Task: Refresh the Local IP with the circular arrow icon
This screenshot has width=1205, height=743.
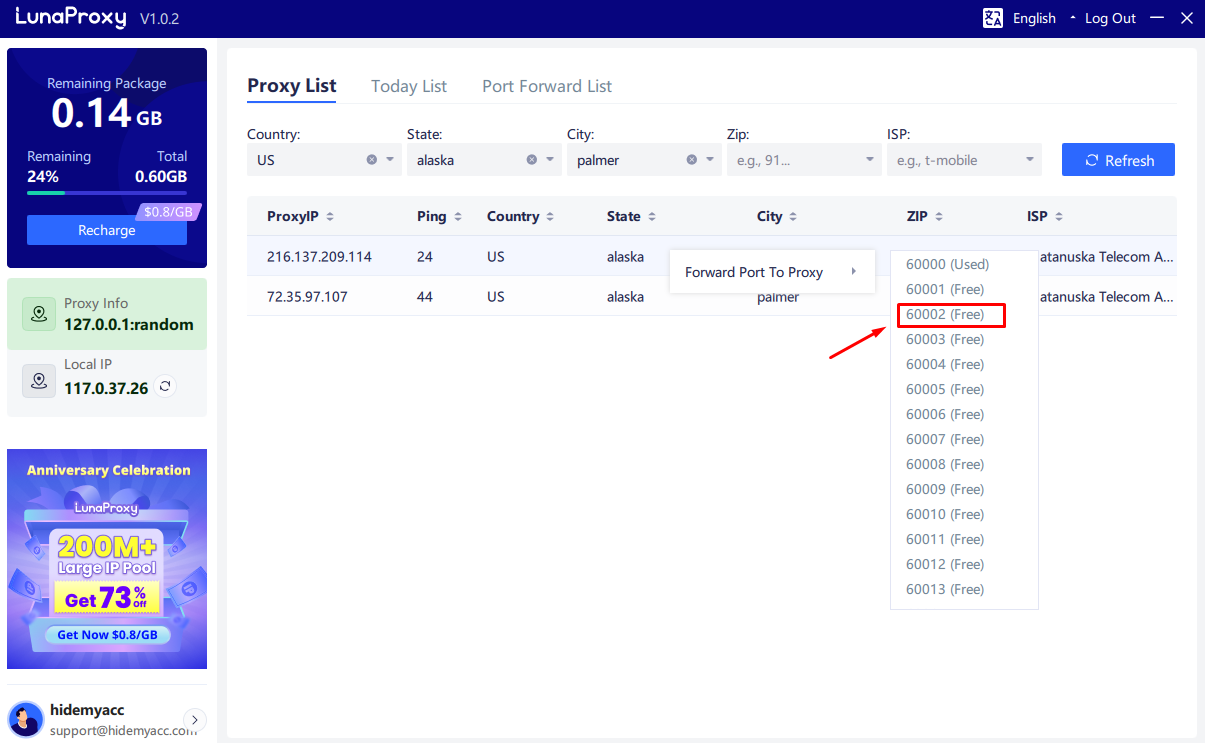Action: (164, 384)
